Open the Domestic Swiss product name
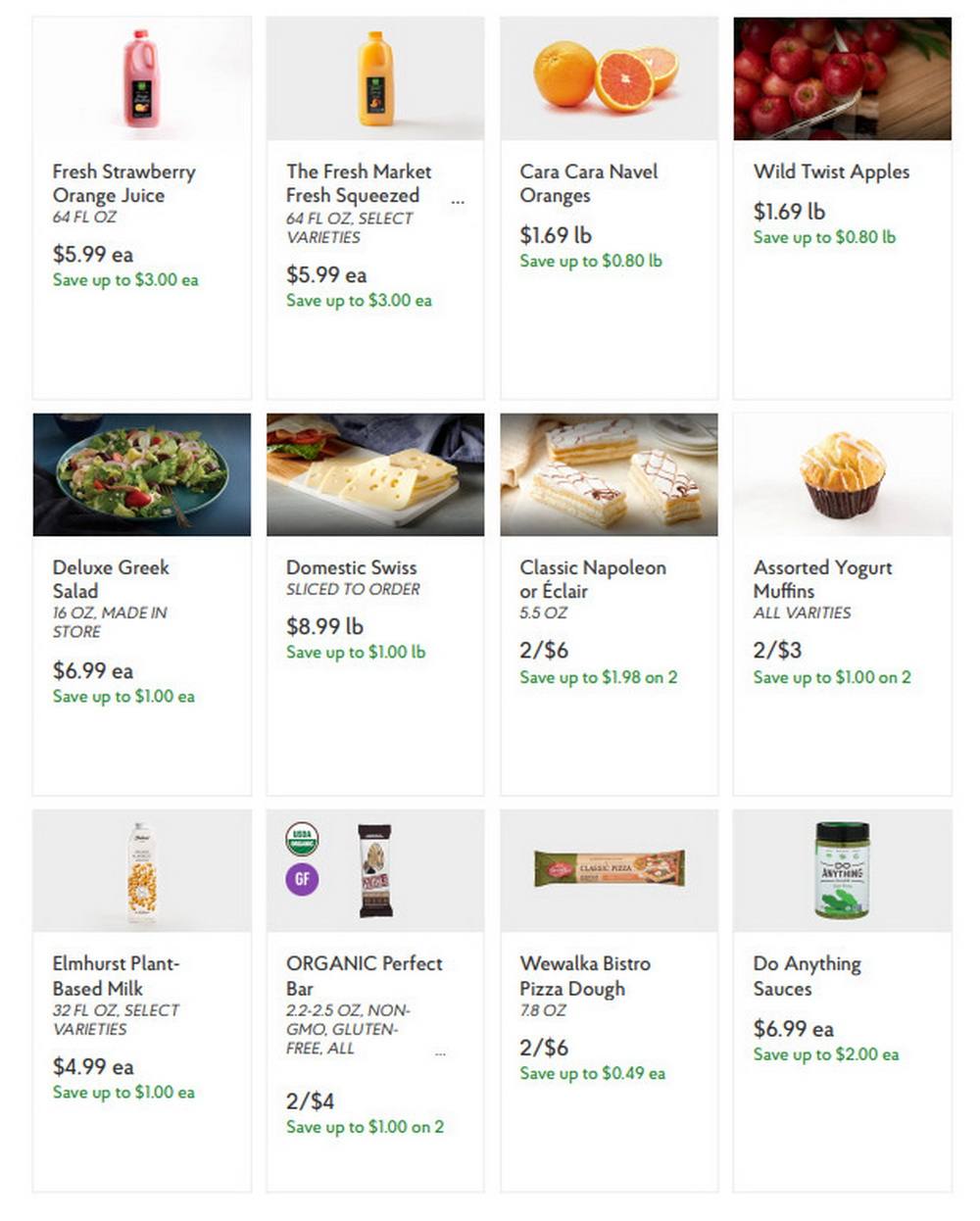The width and height of the screenshot is (980, 1221). [351, 567]
